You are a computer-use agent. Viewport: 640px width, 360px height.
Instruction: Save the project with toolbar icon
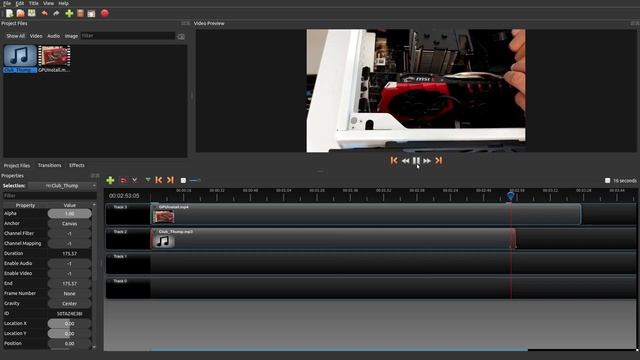point(31,13)
